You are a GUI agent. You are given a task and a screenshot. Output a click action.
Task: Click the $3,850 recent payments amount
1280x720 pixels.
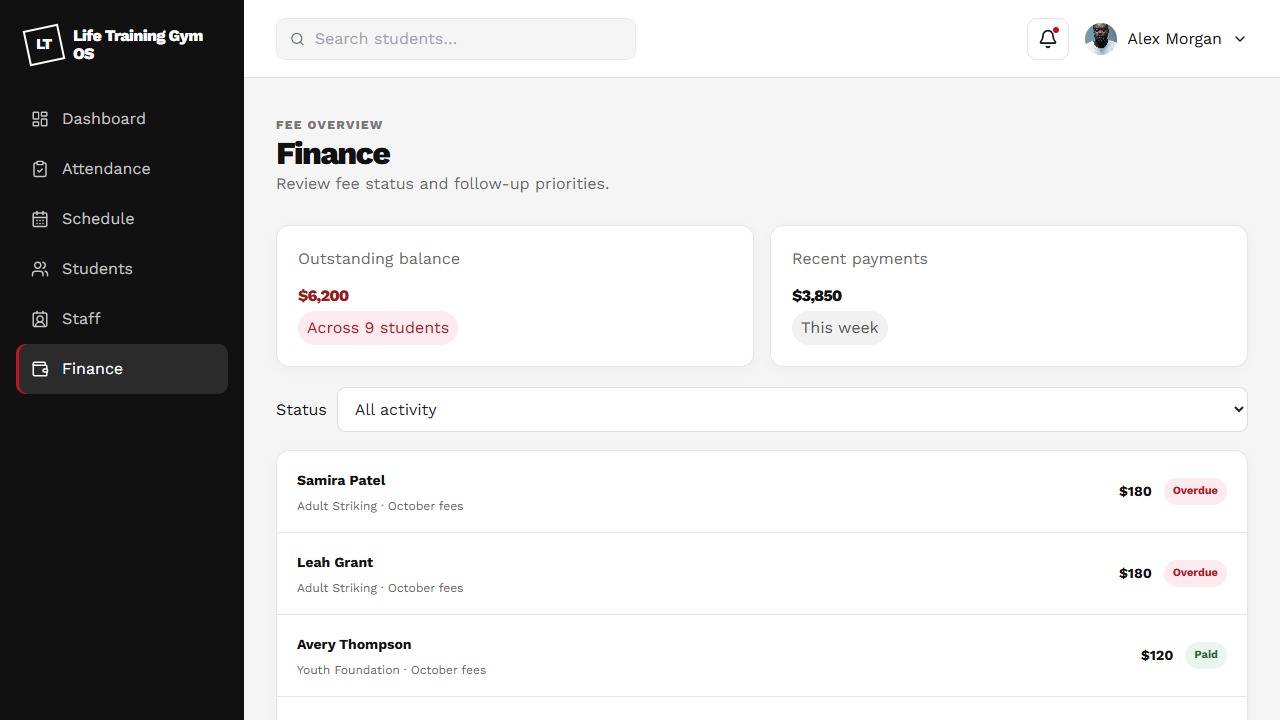817,296
